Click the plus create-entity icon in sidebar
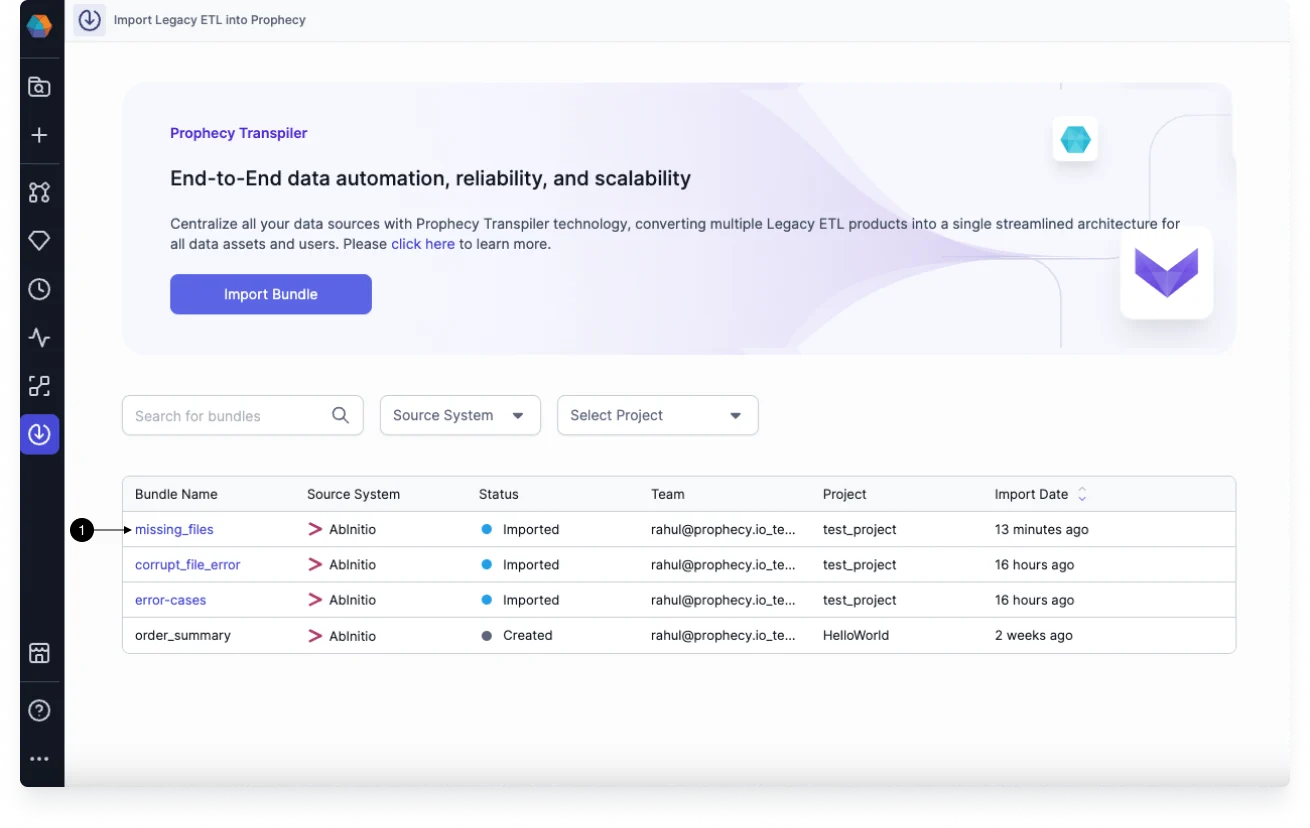The height and width of the screenshot is (828, 1310). click(x=39, y=135)
